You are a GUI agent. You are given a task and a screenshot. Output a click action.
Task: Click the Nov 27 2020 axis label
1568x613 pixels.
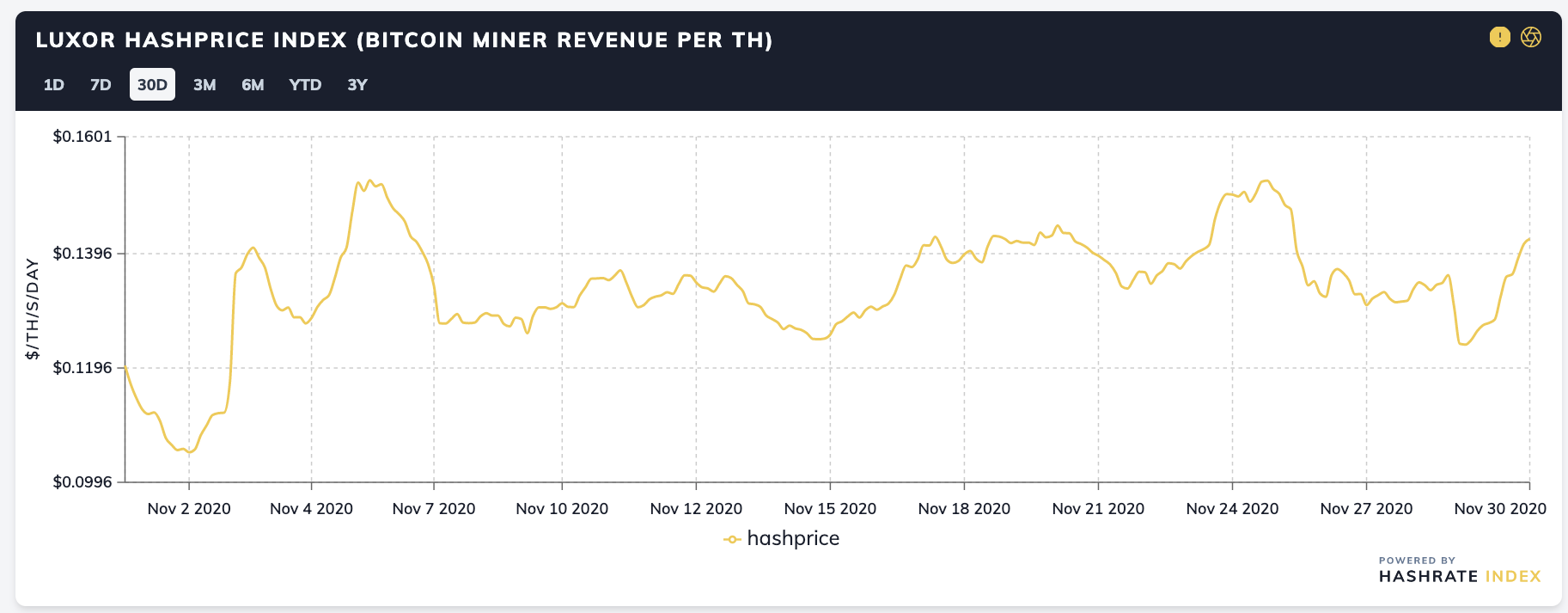[1366, 509]
